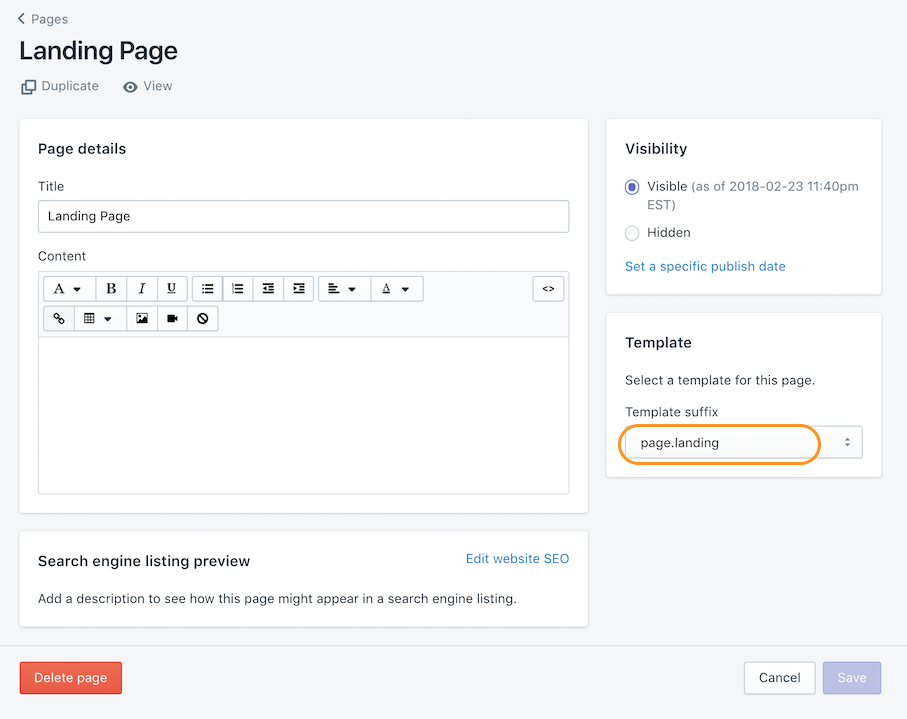The height and width of the screenshot is (719, 907).
Task: Click Edit website SEO link
Action: tap(517, 559)
